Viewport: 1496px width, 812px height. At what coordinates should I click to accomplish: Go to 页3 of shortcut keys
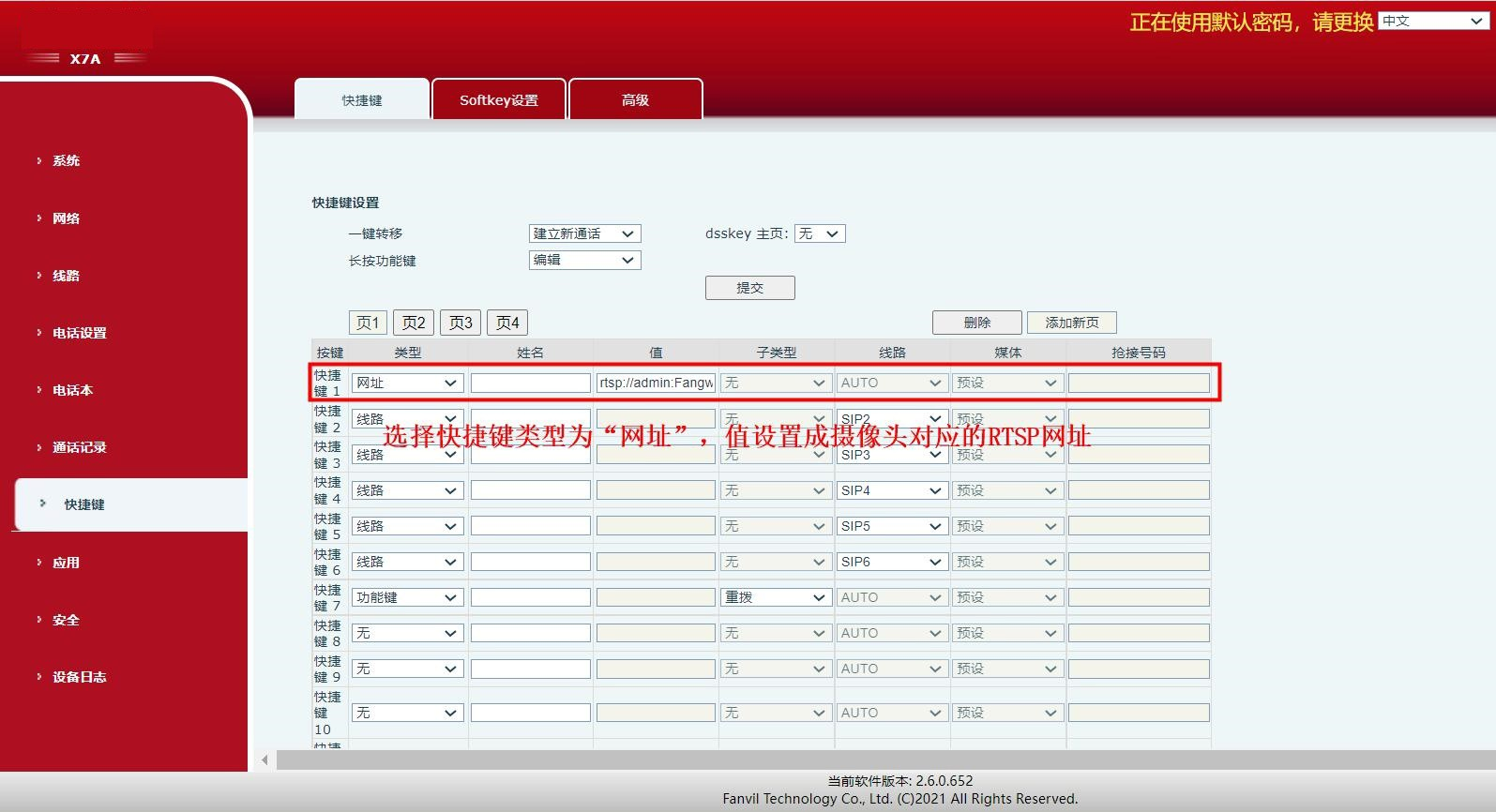tap(461, 323)
